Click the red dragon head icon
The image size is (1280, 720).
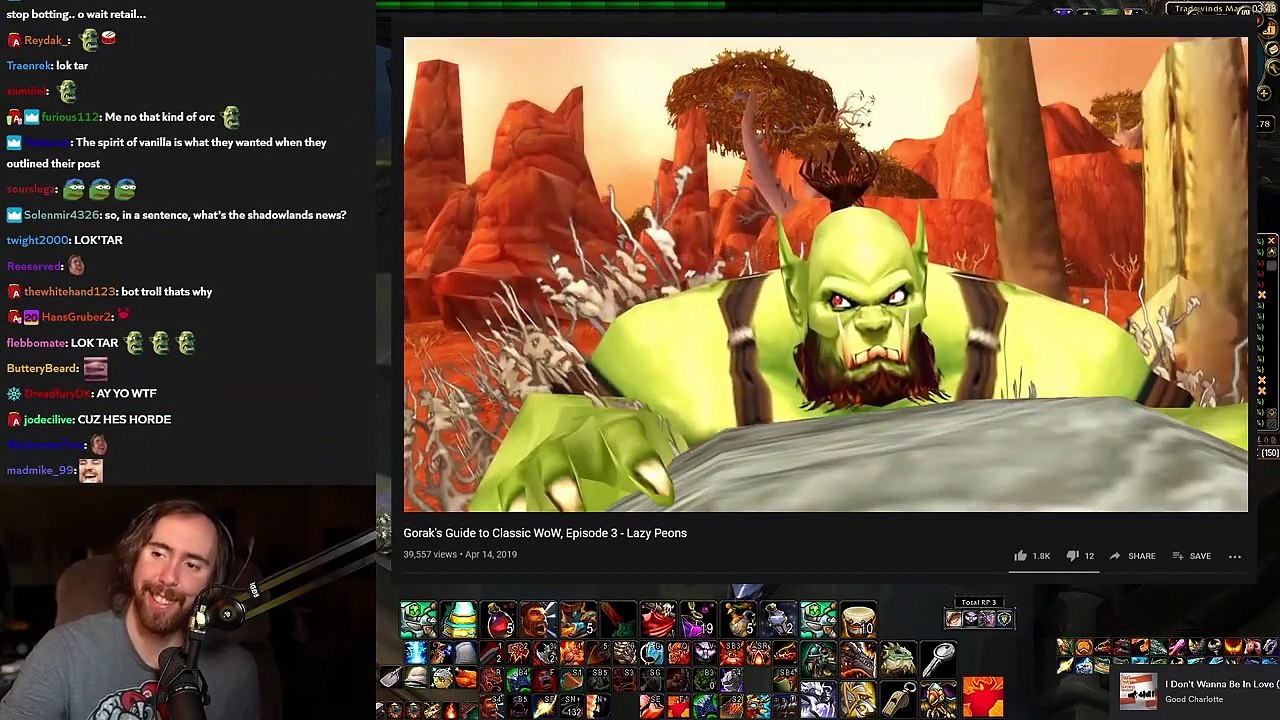859,660
